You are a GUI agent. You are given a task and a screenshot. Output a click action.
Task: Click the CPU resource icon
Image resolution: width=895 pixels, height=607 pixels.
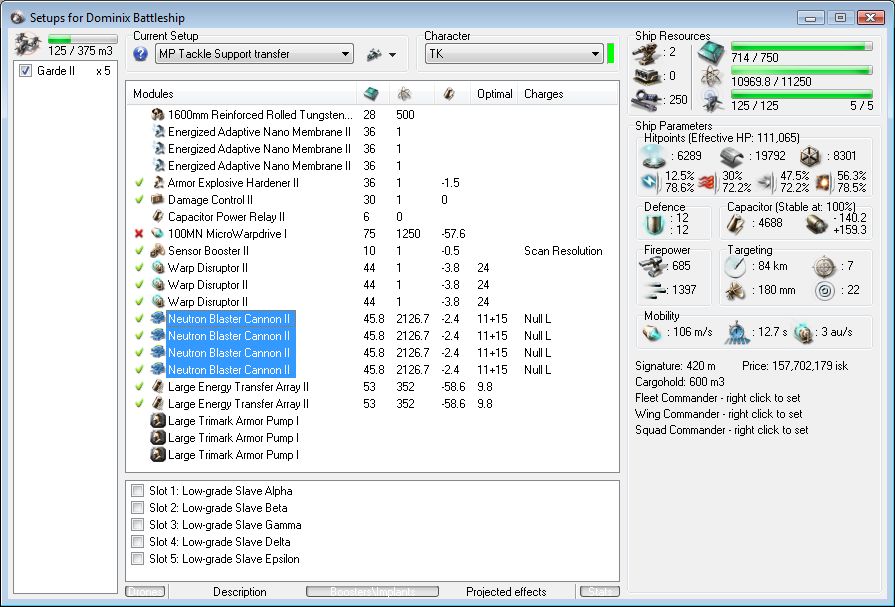[711, 53]
